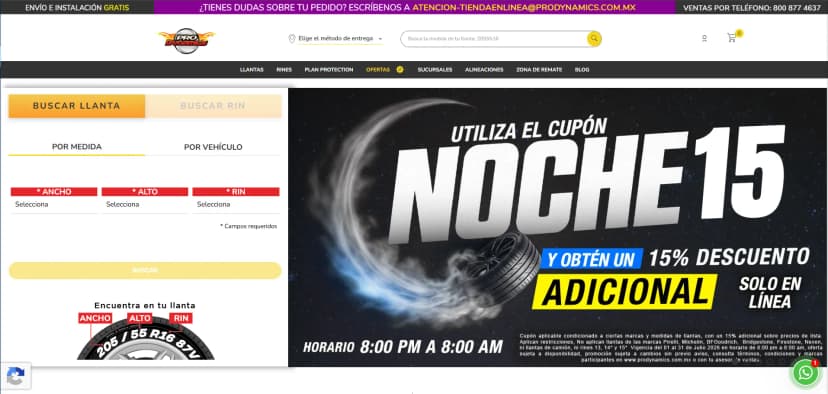Open the shopping cart icon
Image resolution: width=828 pixels, height=394 pixels.
click(x=731, y=37)
